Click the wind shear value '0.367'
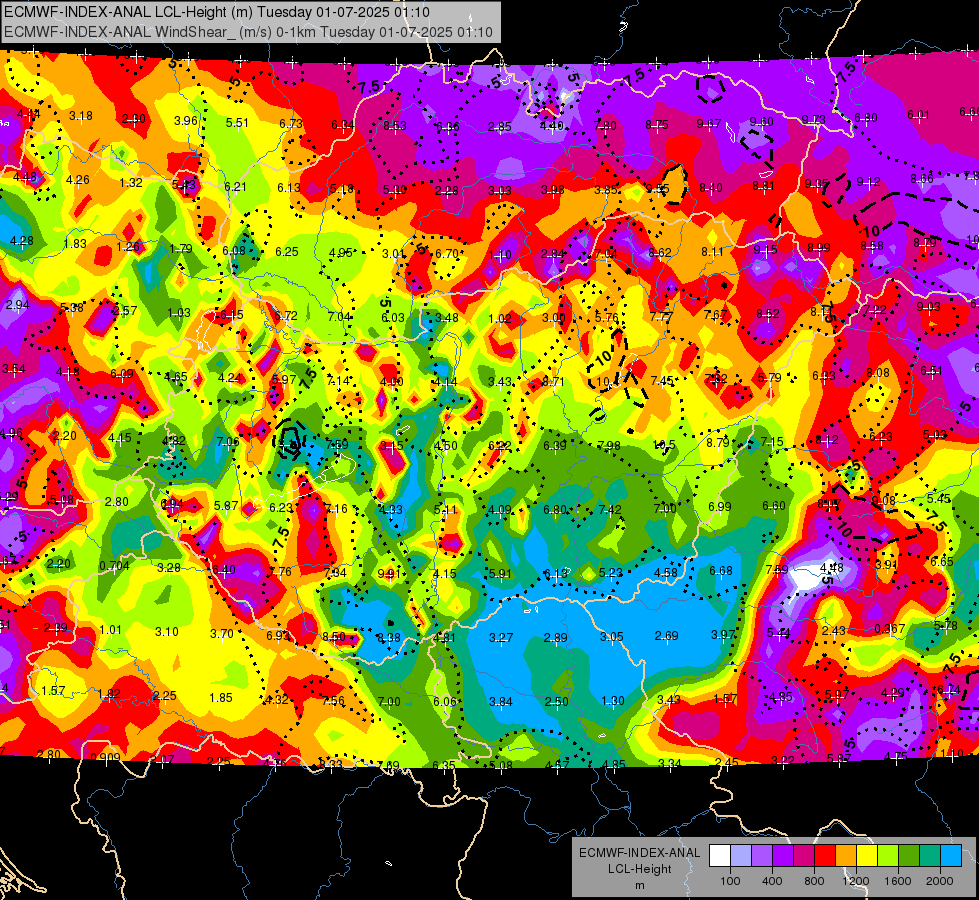Screen dimensions: 979x900 click(889, 628)
